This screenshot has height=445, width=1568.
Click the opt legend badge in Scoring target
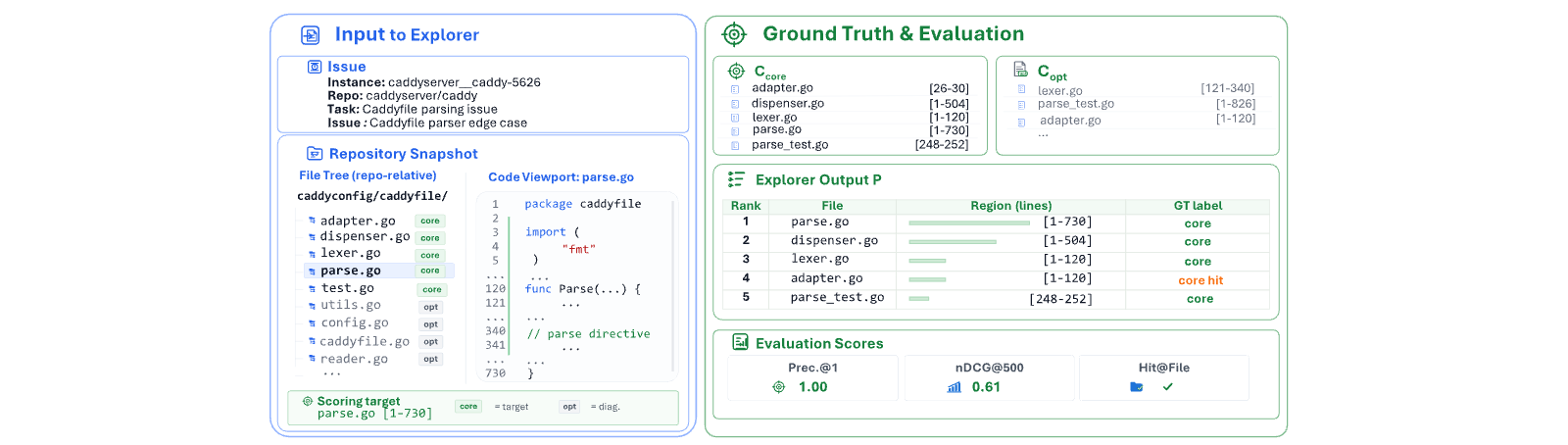click(x=569, y=406)
